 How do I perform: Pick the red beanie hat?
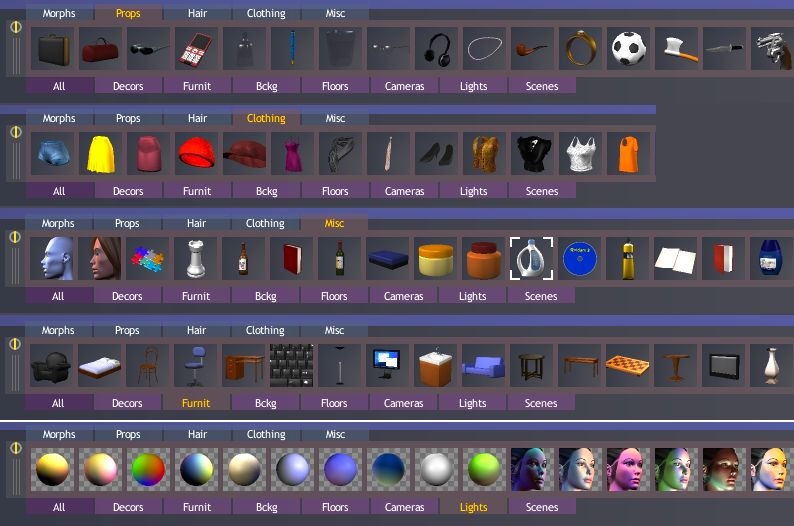tap(196, 154)
